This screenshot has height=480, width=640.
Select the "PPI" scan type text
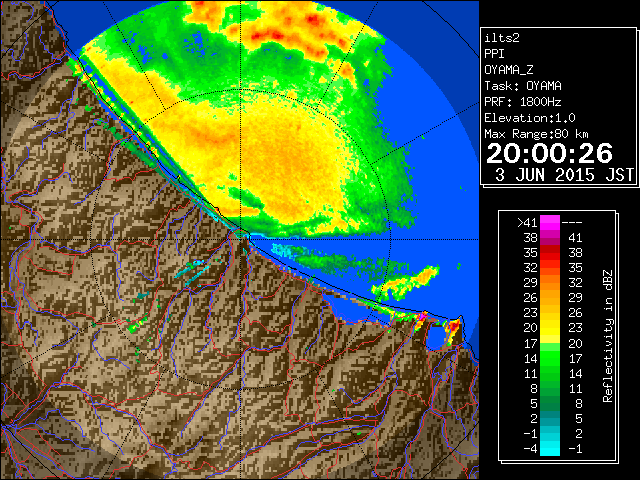[494, 54]
